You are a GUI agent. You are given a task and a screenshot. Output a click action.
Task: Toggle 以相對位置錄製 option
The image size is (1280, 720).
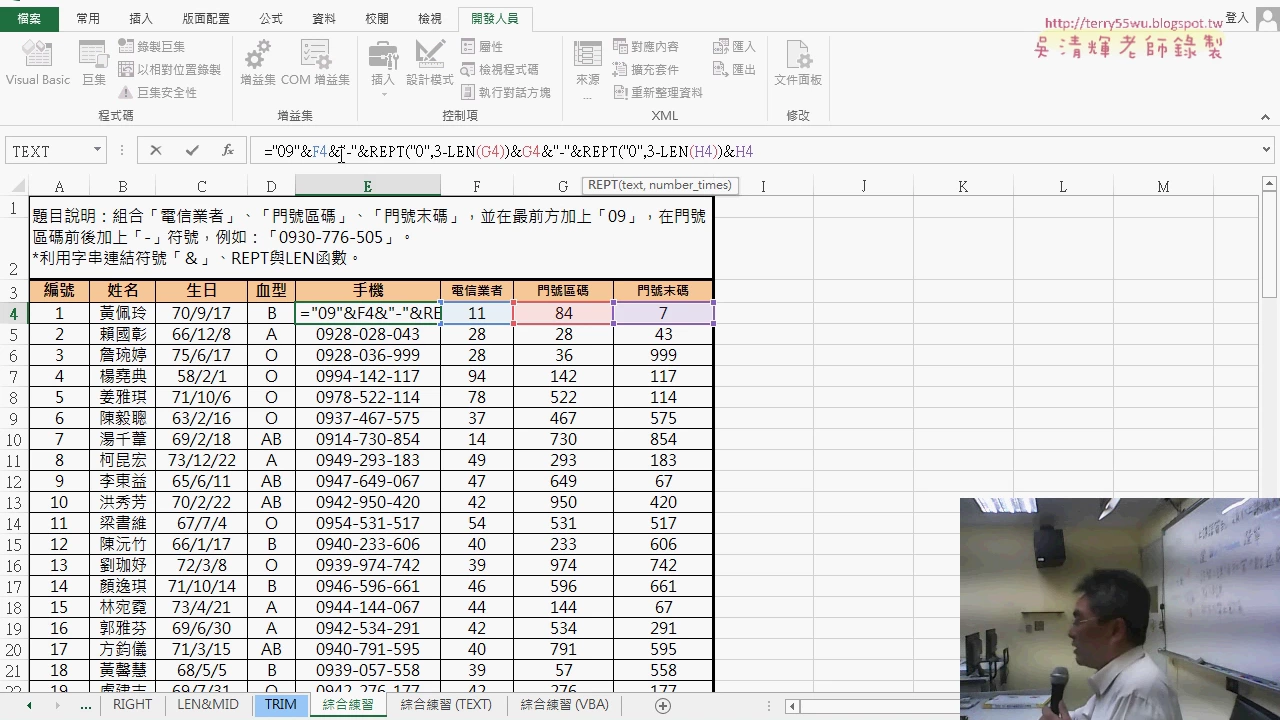click(169, 69)
